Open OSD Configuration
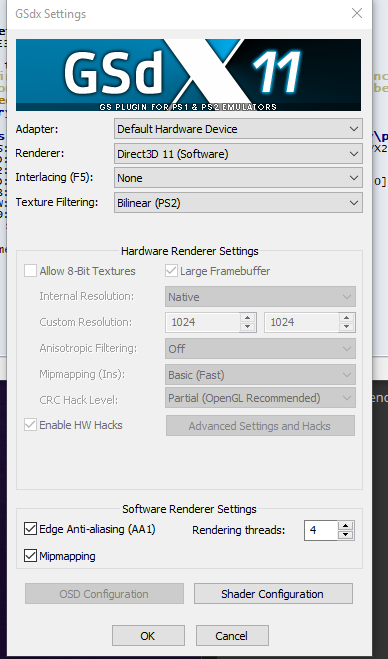Screen dimensions: 388x659 tap(104, 594)
